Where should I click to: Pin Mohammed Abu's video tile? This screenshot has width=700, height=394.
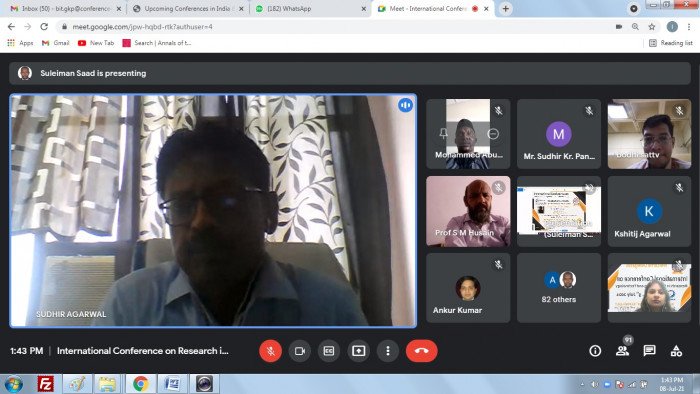(x=443, y=133)
